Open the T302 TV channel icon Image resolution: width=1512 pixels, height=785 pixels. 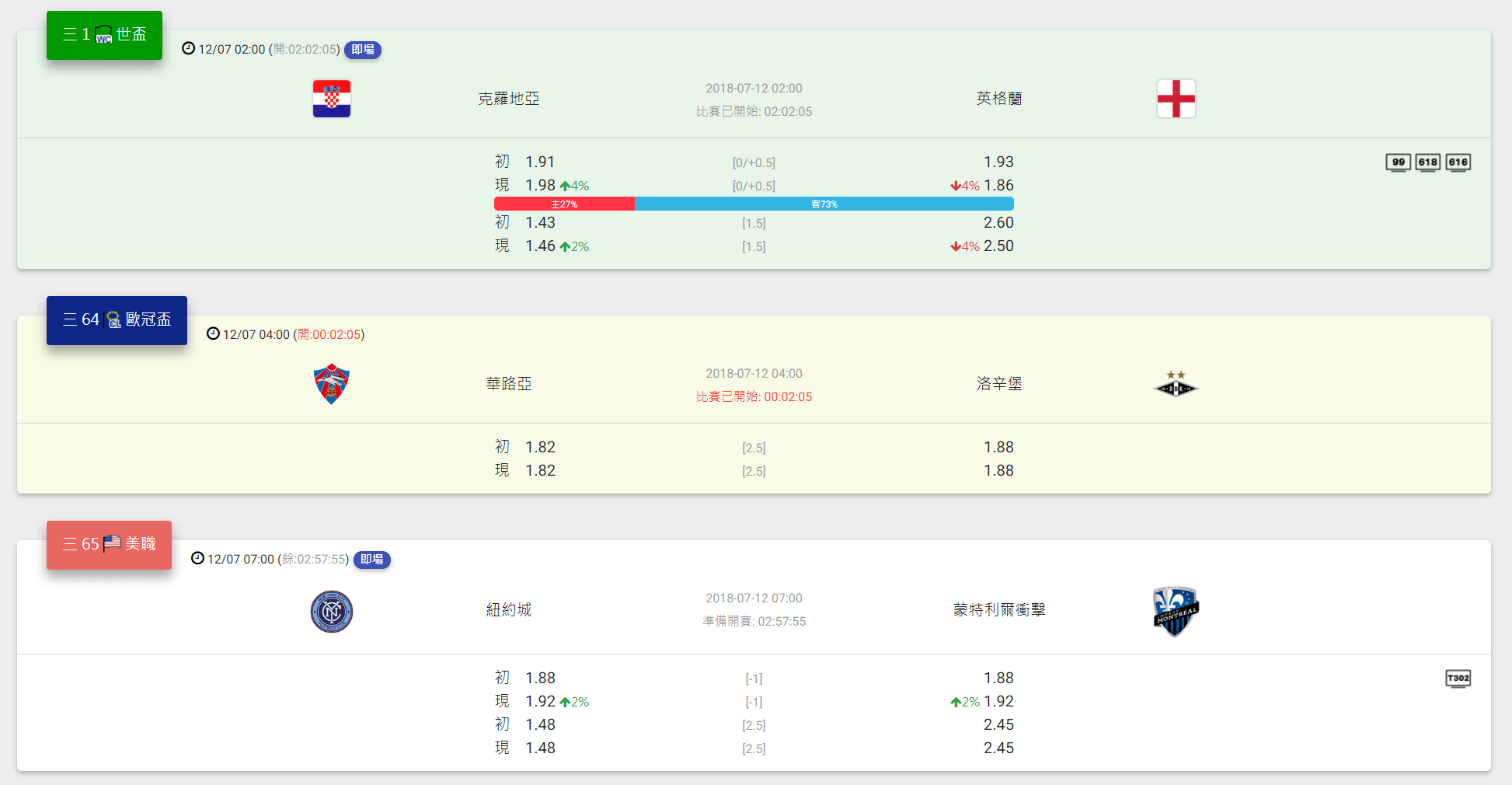[x=1458, y=679]
